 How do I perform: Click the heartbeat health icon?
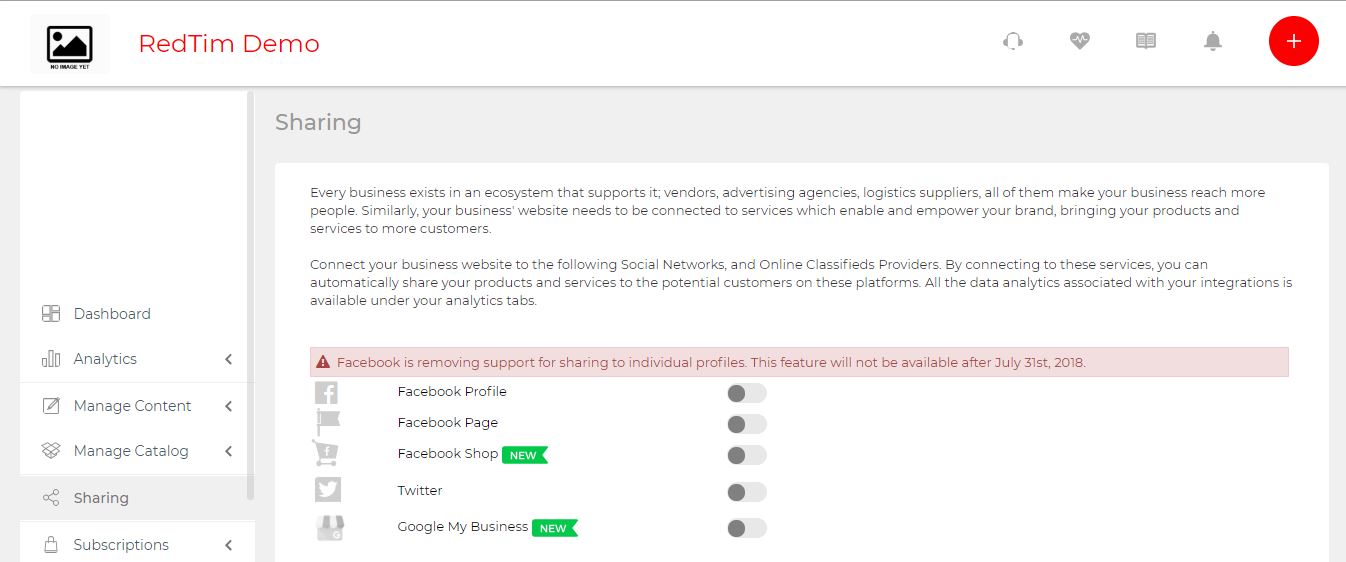point(1079,41)
